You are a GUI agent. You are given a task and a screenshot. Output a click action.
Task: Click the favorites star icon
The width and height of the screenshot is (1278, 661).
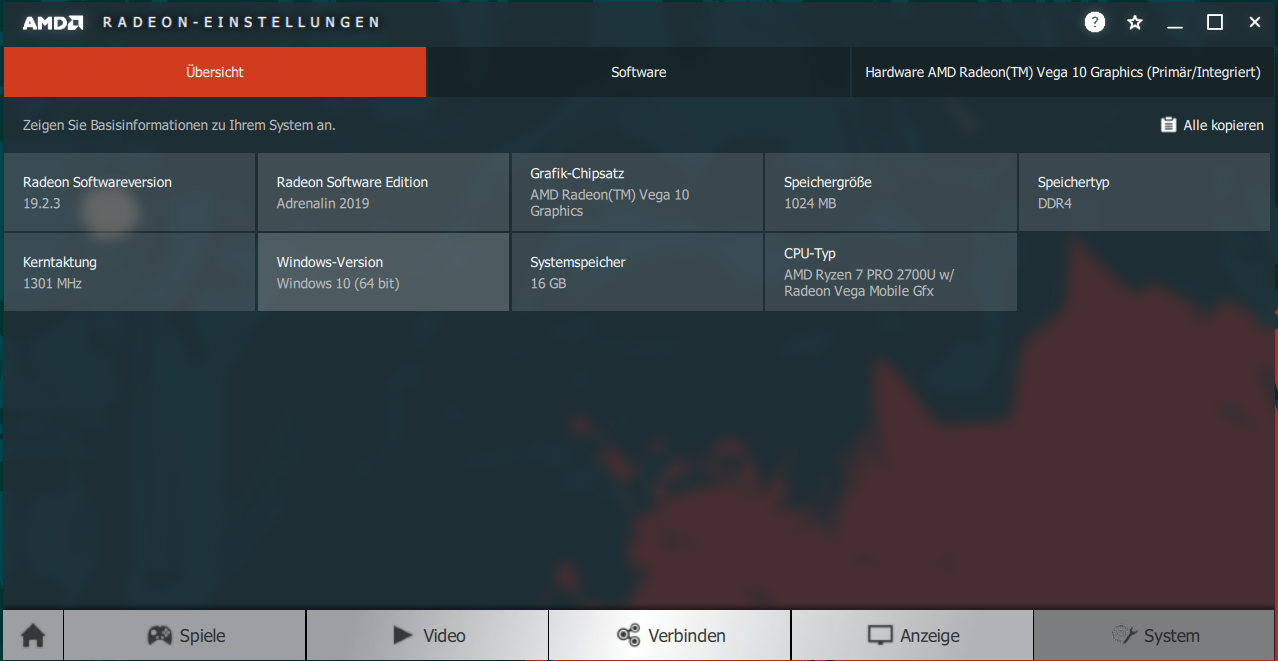click(1135, 22)
